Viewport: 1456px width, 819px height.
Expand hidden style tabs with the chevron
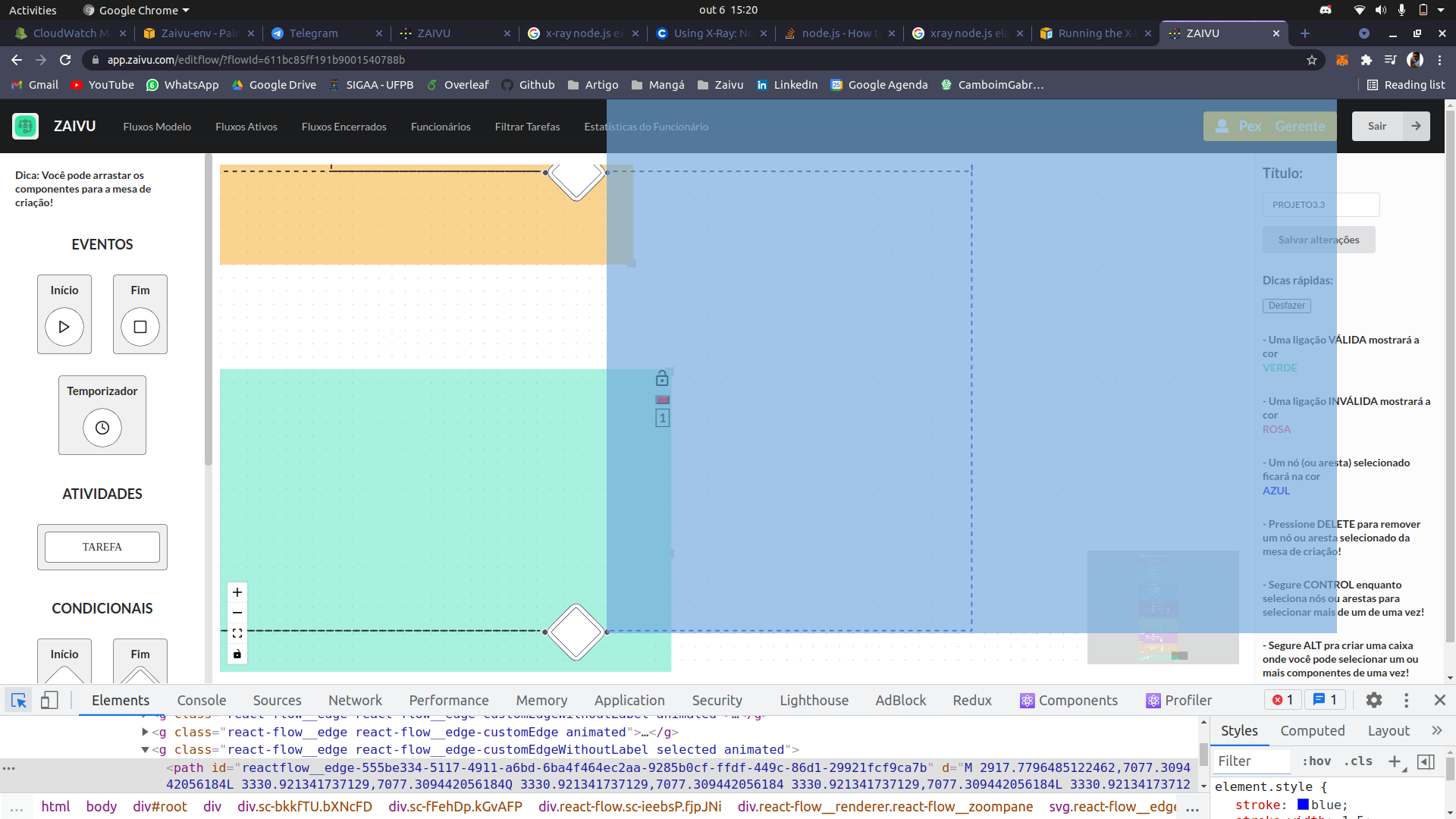tap(1437, 730)
